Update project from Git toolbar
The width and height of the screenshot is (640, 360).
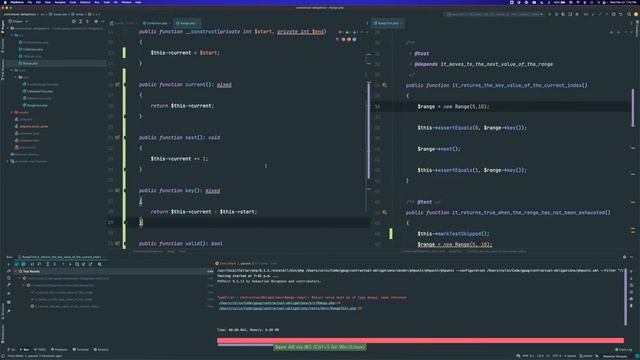coord(593,14)
